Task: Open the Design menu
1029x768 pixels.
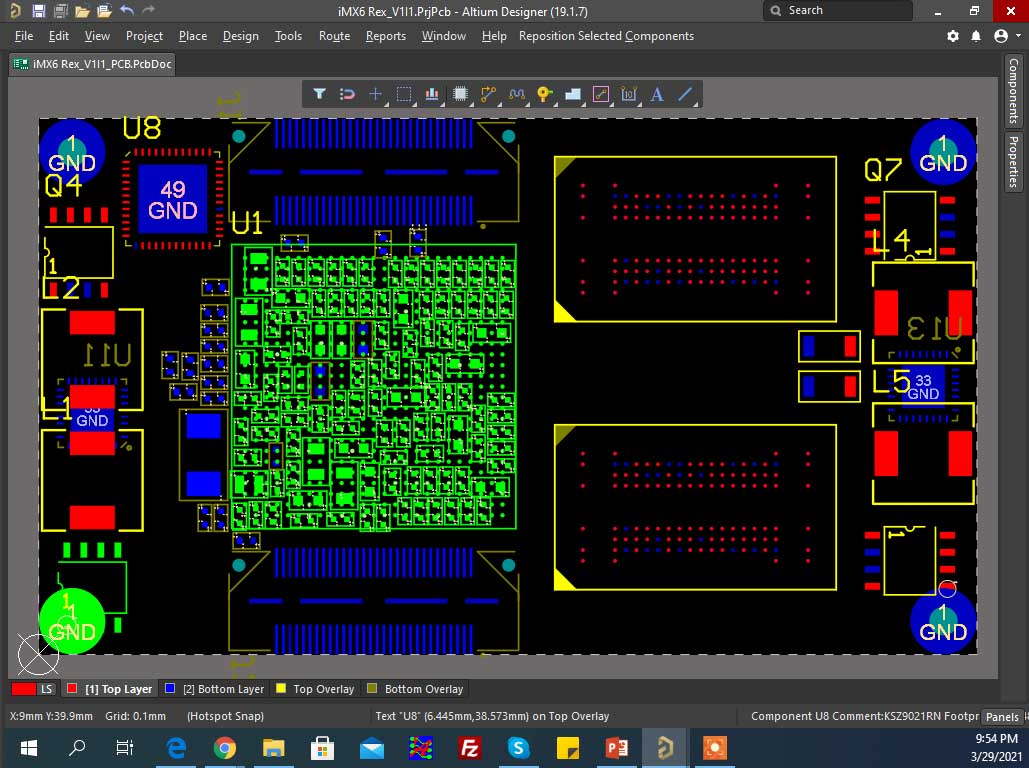Action: 240,36
